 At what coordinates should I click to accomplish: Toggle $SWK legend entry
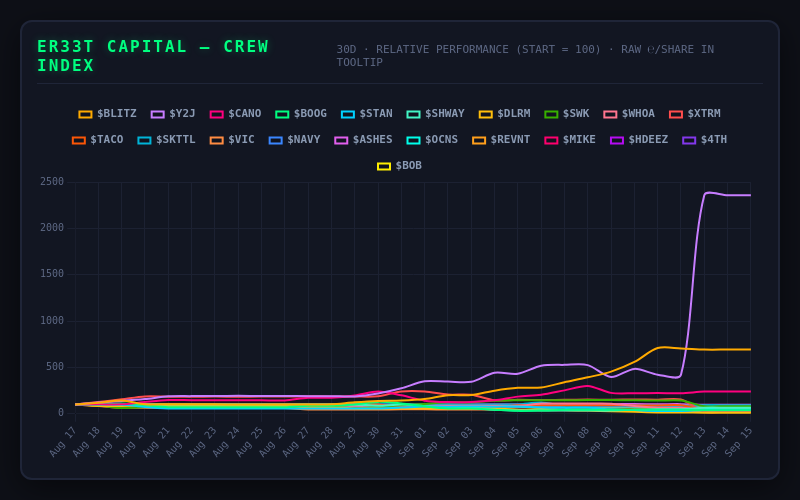point(566,114)
